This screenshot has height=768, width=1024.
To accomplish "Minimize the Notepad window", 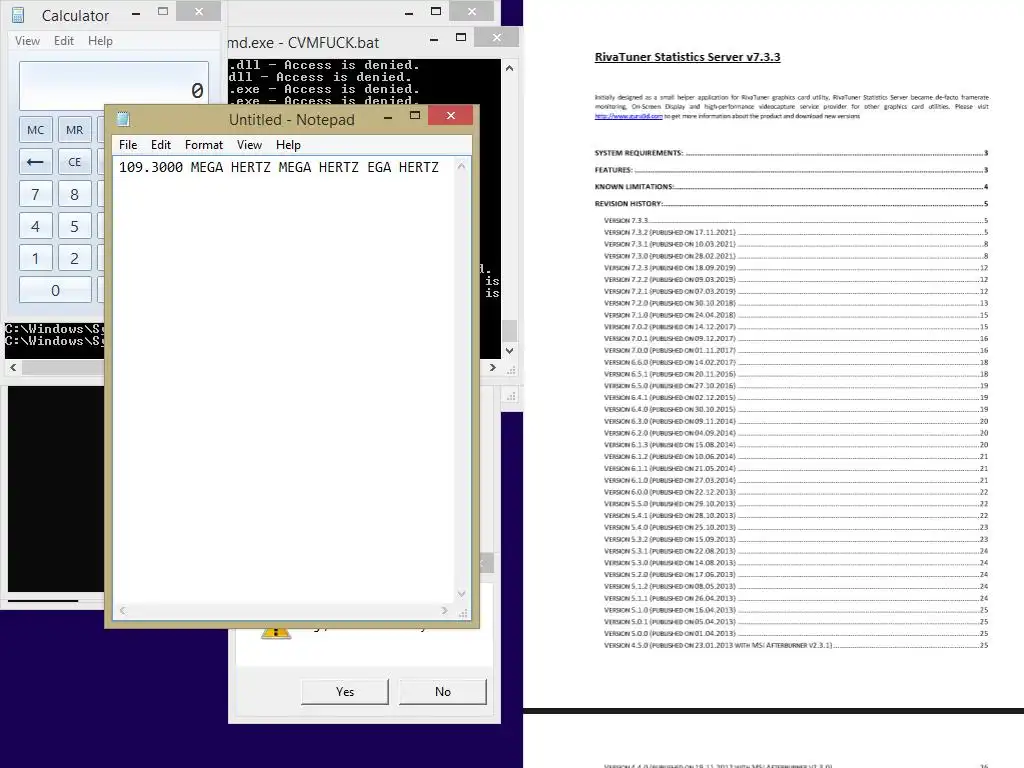I will pos(388,117).
